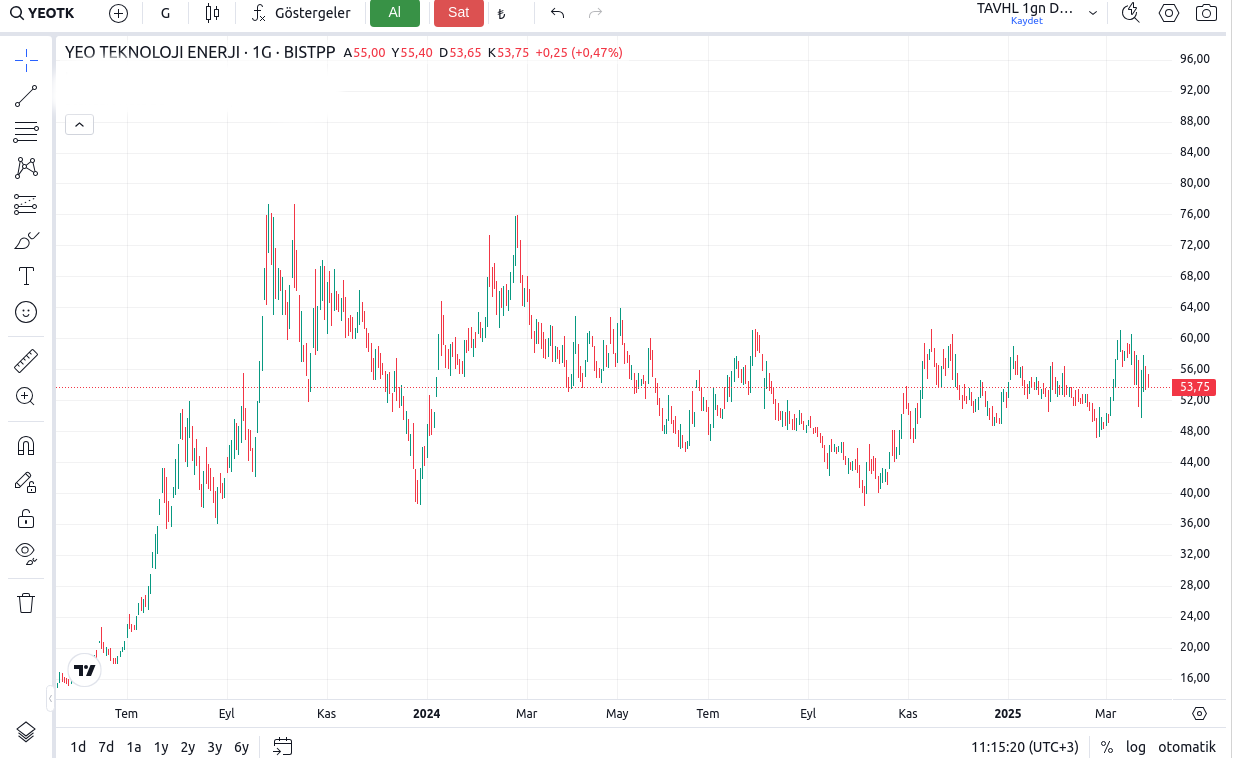The height and width of the screenshot is (758, 1236).
Task: Select the 6y time range
Action: coord(241,747)
